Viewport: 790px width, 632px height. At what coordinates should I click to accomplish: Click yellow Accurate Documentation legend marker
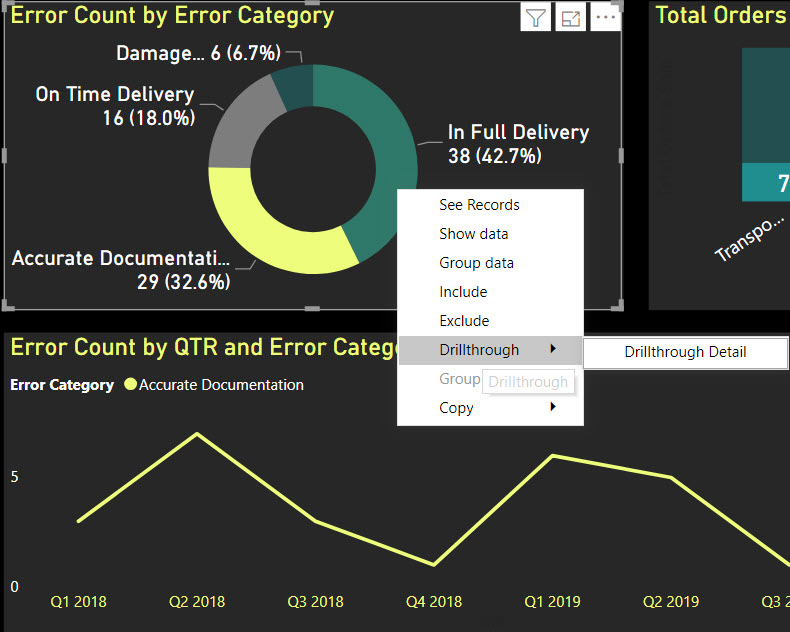coord(130,385)
